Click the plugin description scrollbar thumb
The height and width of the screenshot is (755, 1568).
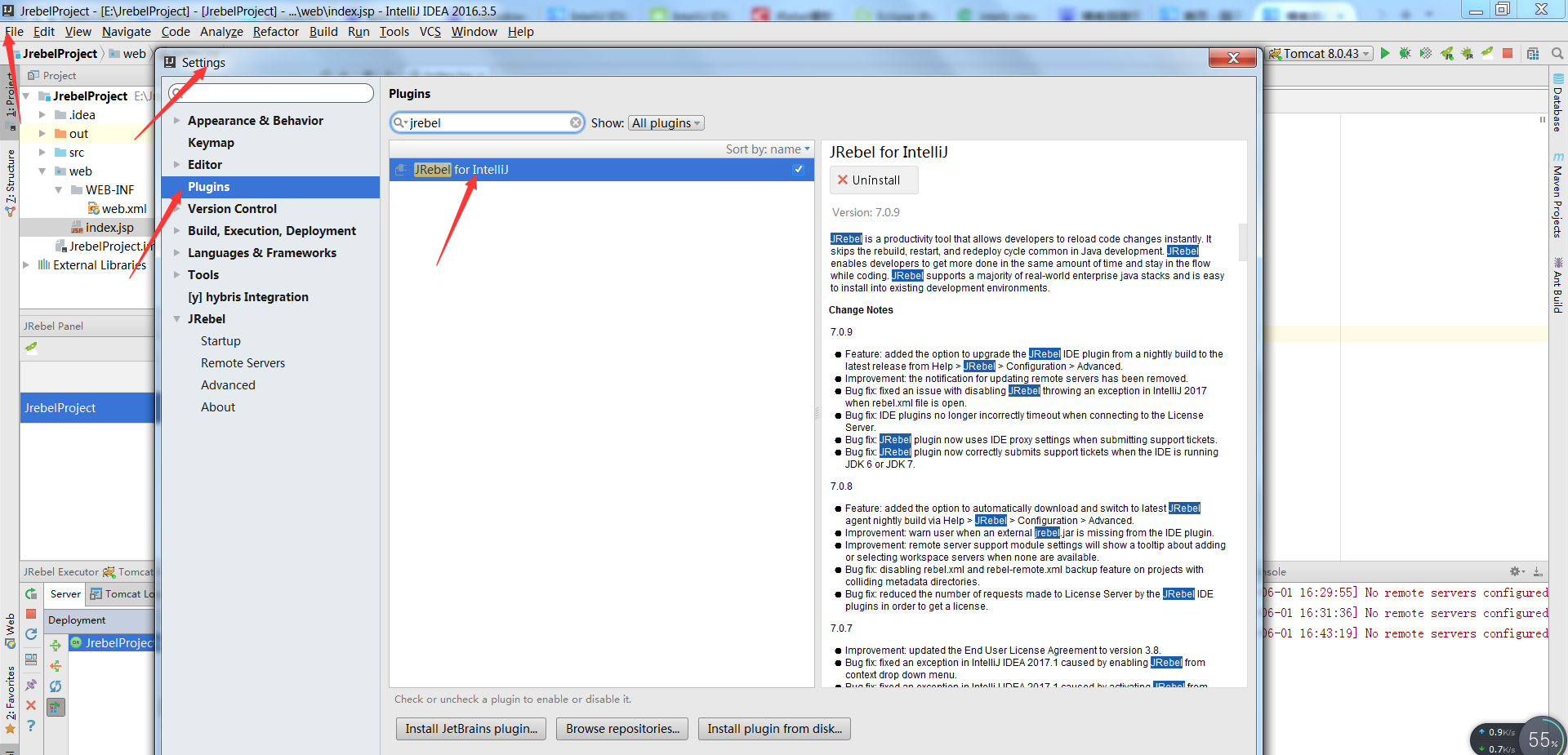(x=1243, y=242)
